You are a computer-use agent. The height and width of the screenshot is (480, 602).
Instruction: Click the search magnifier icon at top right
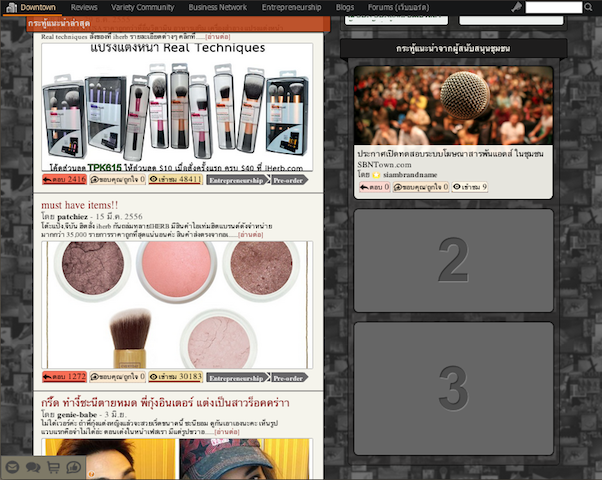coord(590,8)
